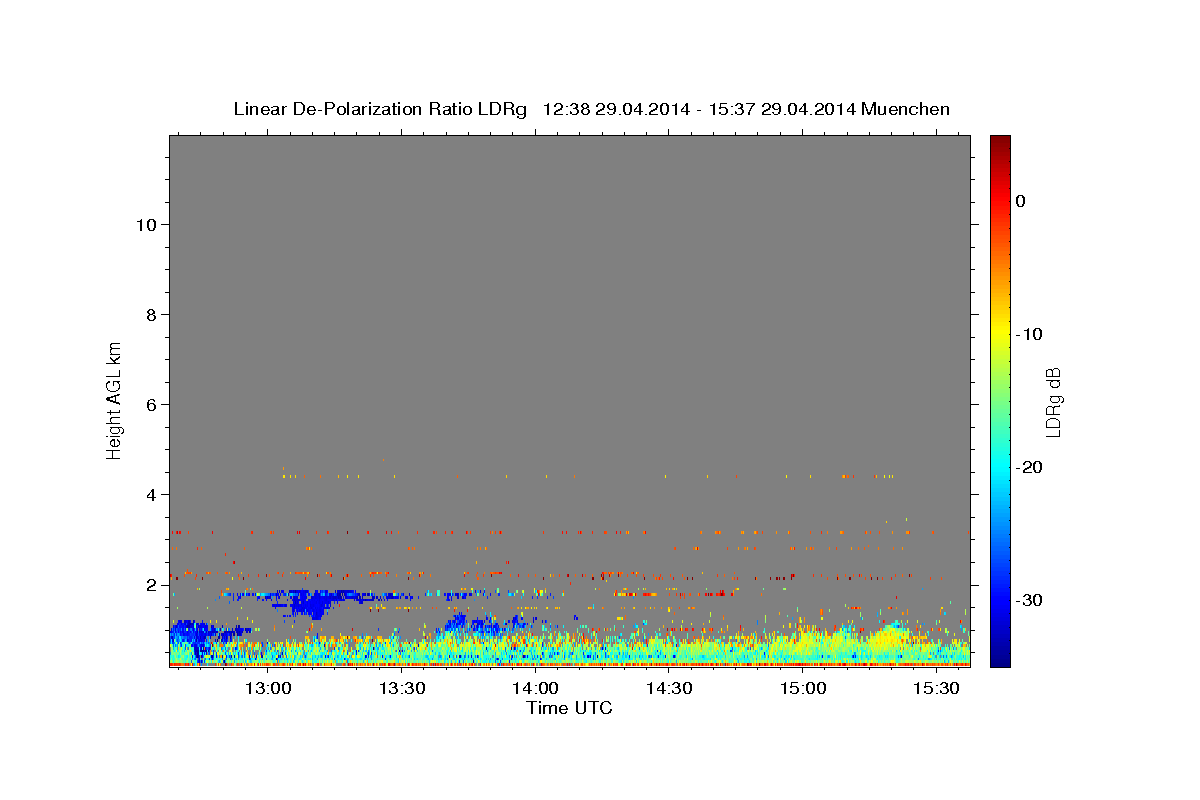Click the Height AGL km axis title
The height and width of the screenshot is (800, 1200).
[x=115, y=399]
